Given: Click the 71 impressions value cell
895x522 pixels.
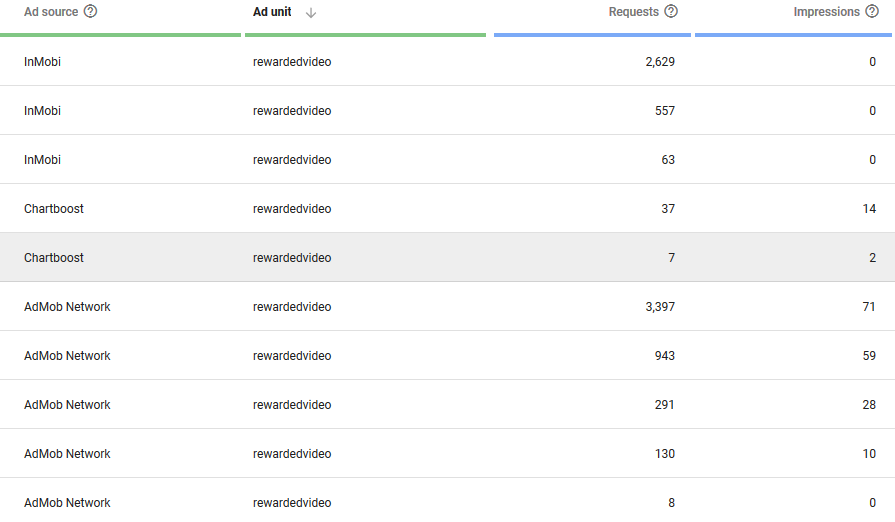Looking at the screenshot, I should point(869,307).
